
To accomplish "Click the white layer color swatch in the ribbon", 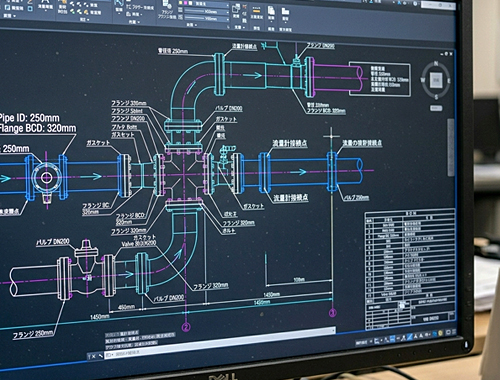I will (x=190, y=3).
